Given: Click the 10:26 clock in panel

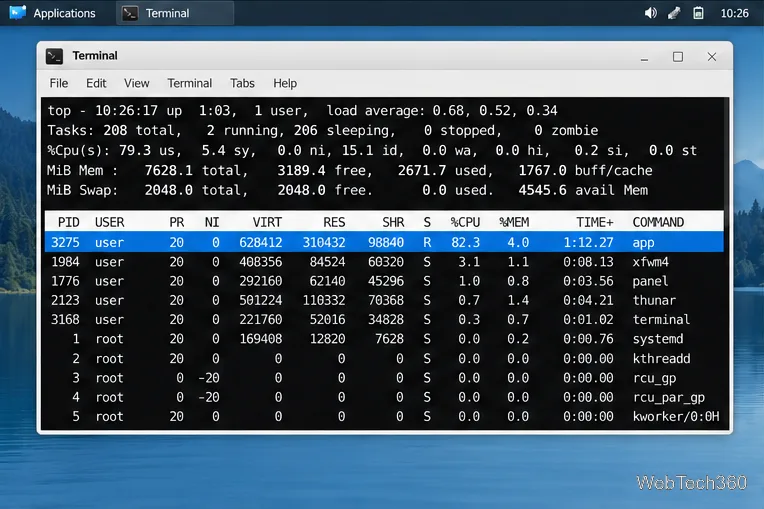Looking at the screenshot, I should [734, 13].
